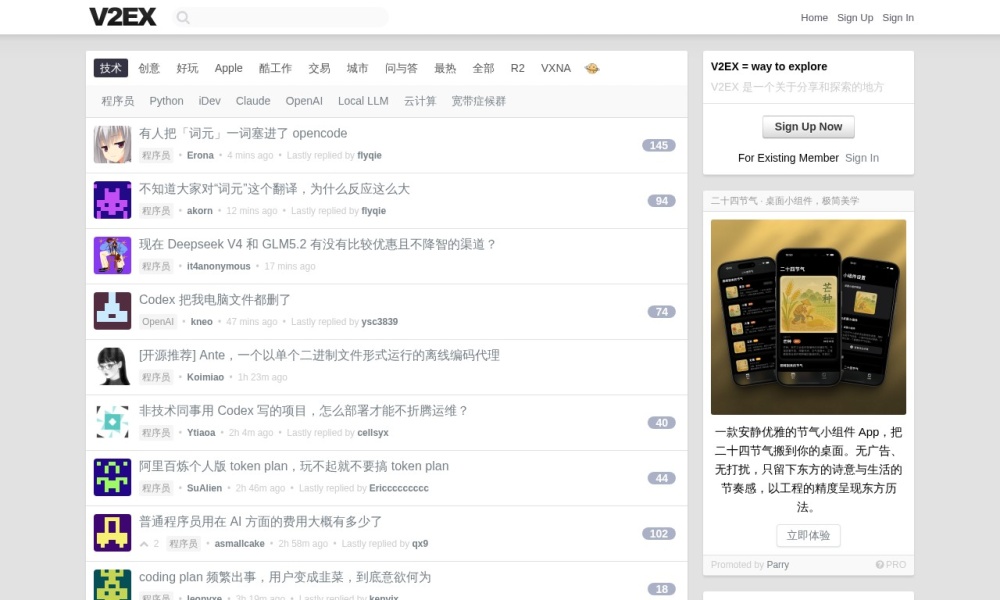Switch to the VXNA tab
The width and height of the screenshot is (1000, 600).
555,68
